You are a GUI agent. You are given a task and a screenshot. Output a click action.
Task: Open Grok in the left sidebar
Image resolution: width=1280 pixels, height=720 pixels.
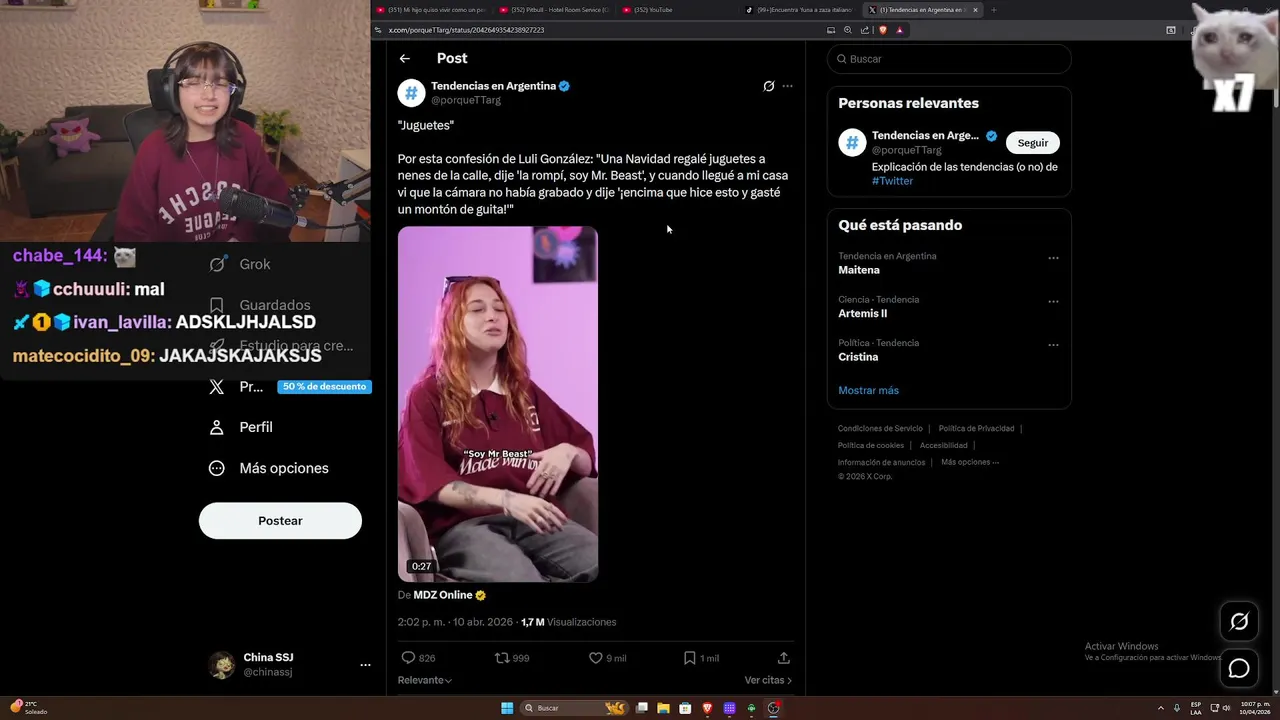pyautogui.click(x=240, y=264)
